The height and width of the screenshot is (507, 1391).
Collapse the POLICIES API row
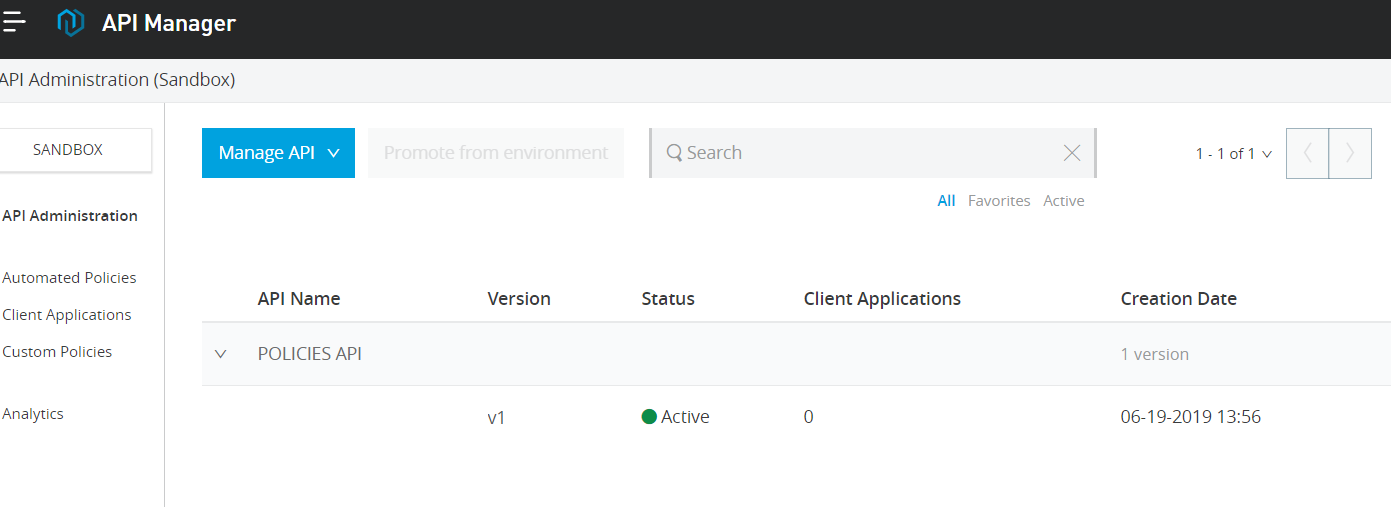pyautogui.click(x=221, y=354)
